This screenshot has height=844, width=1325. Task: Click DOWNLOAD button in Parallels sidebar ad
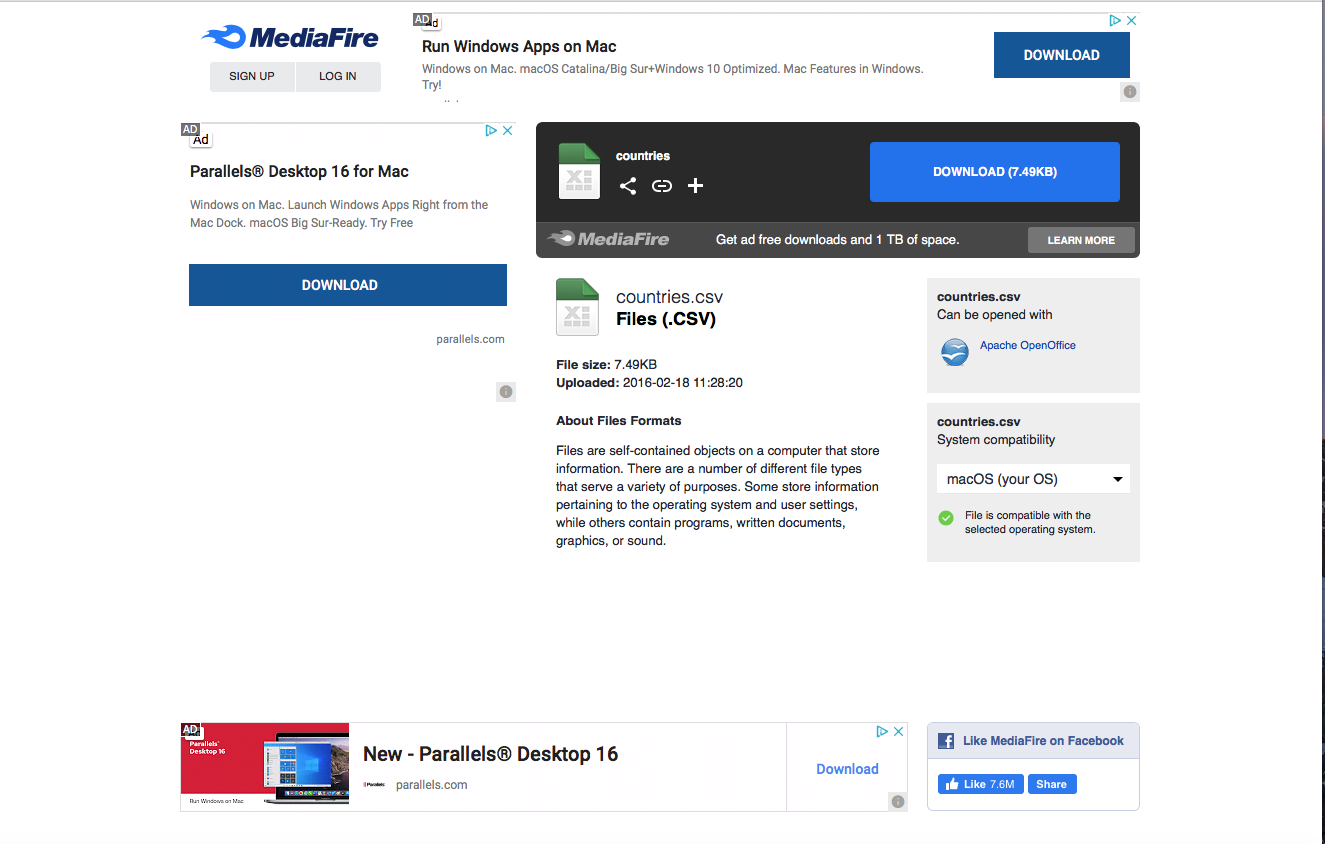click(x=348, y=285)
